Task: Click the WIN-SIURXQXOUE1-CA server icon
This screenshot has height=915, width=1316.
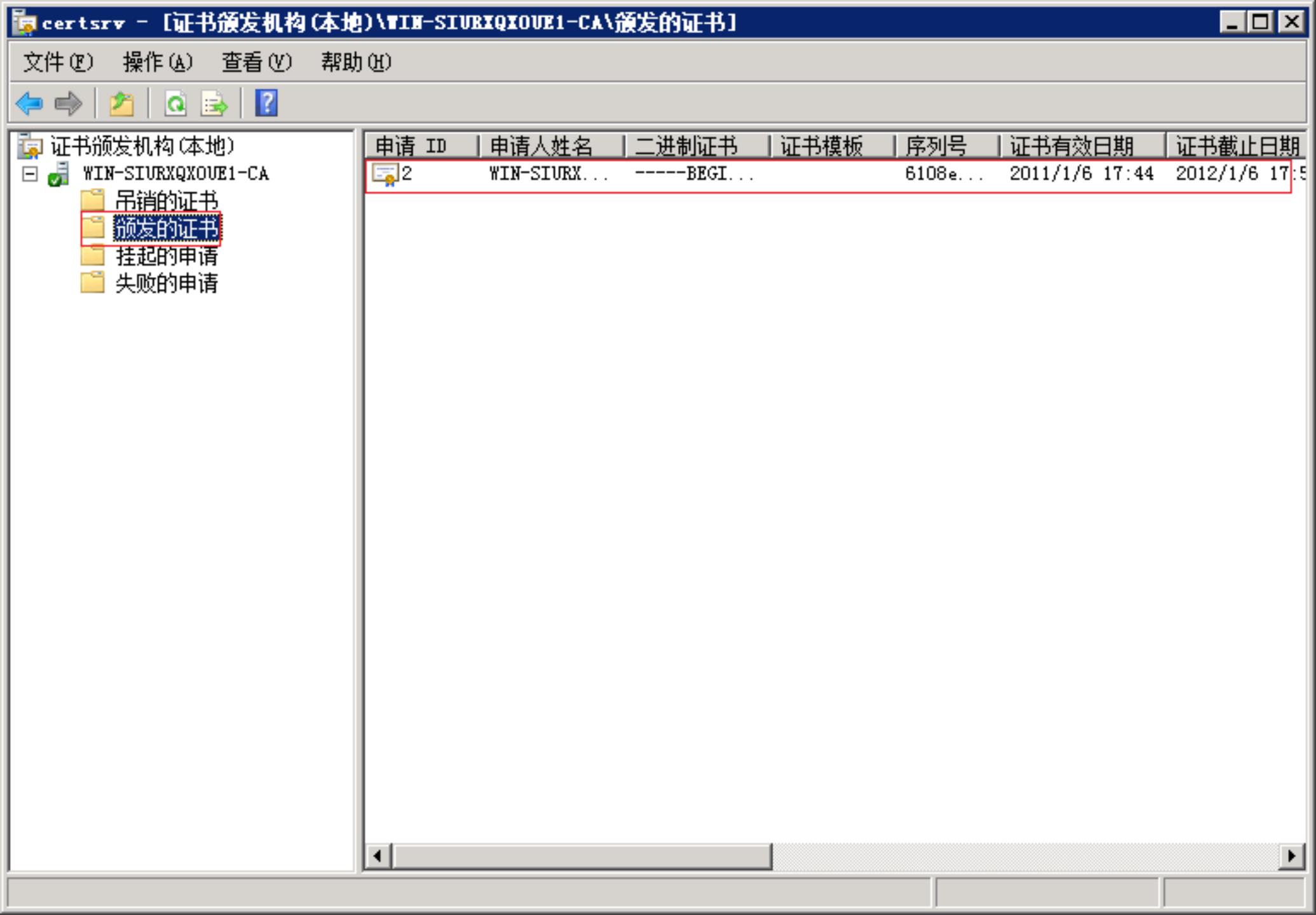Action: 58,173
